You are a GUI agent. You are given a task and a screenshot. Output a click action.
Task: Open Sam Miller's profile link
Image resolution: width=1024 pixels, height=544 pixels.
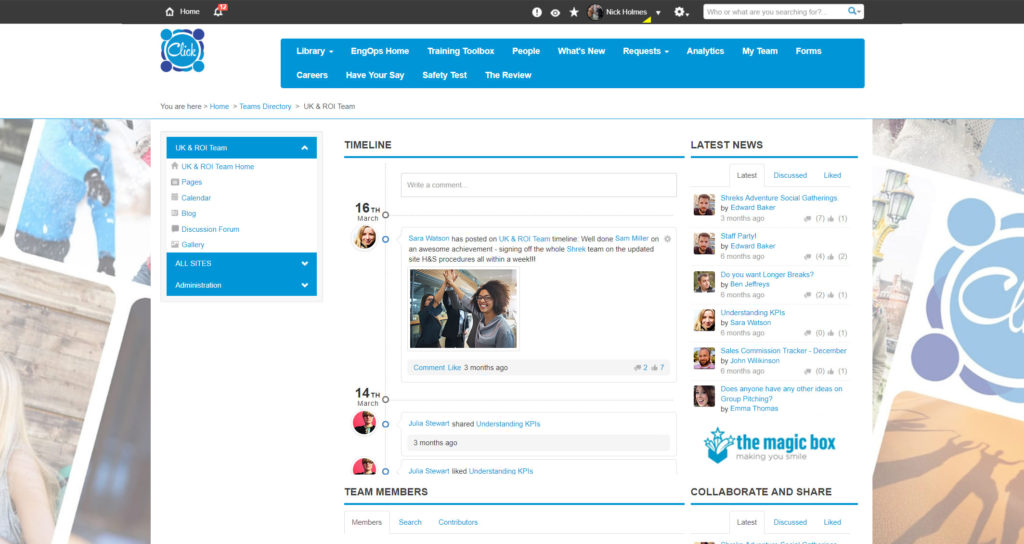(x=632, y=238)
